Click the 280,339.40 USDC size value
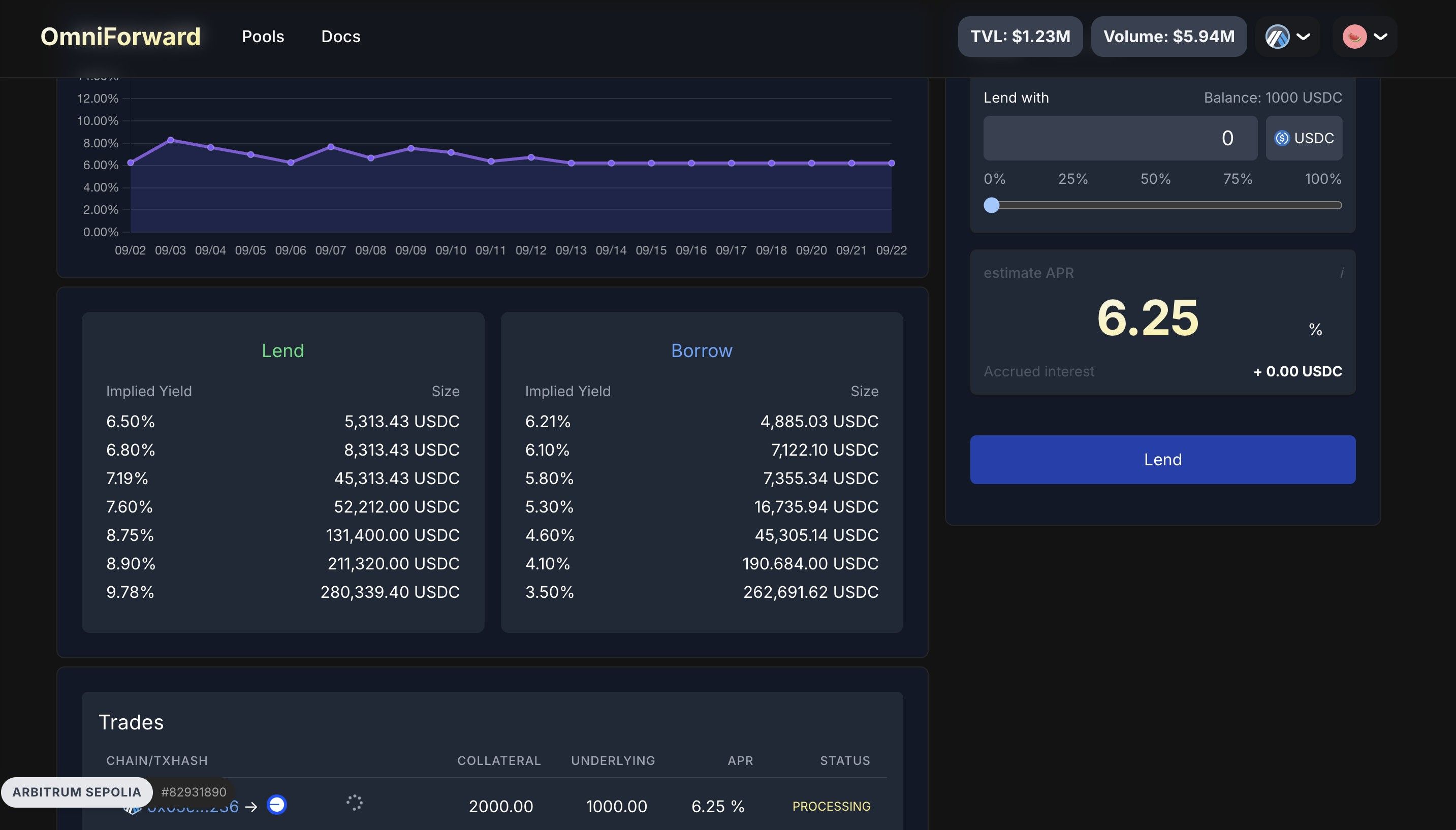The height and width of the screenshot is (830, 1456). 390,592
